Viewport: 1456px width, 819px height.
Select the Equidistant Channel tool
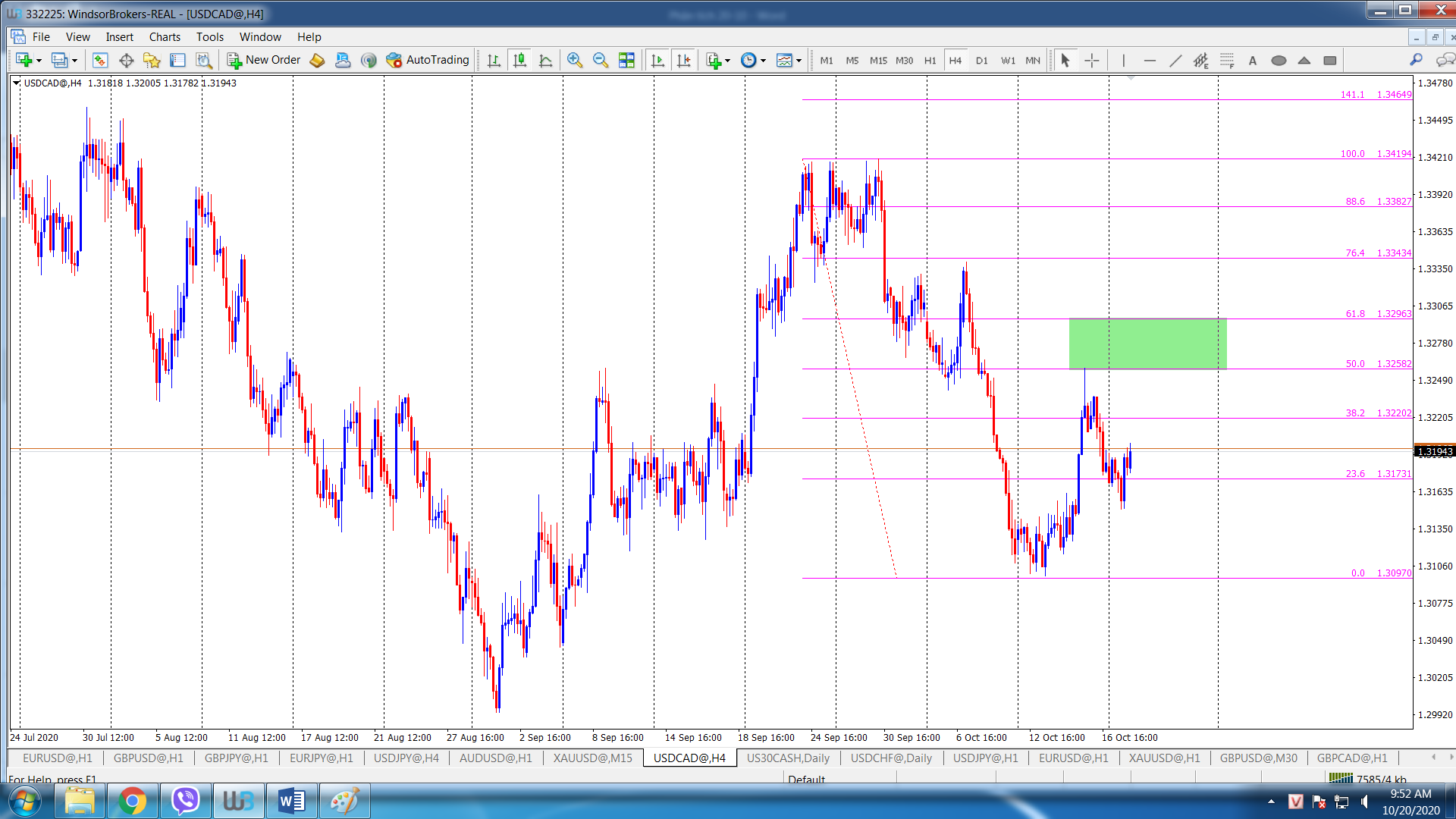(x=1201, y=60)
